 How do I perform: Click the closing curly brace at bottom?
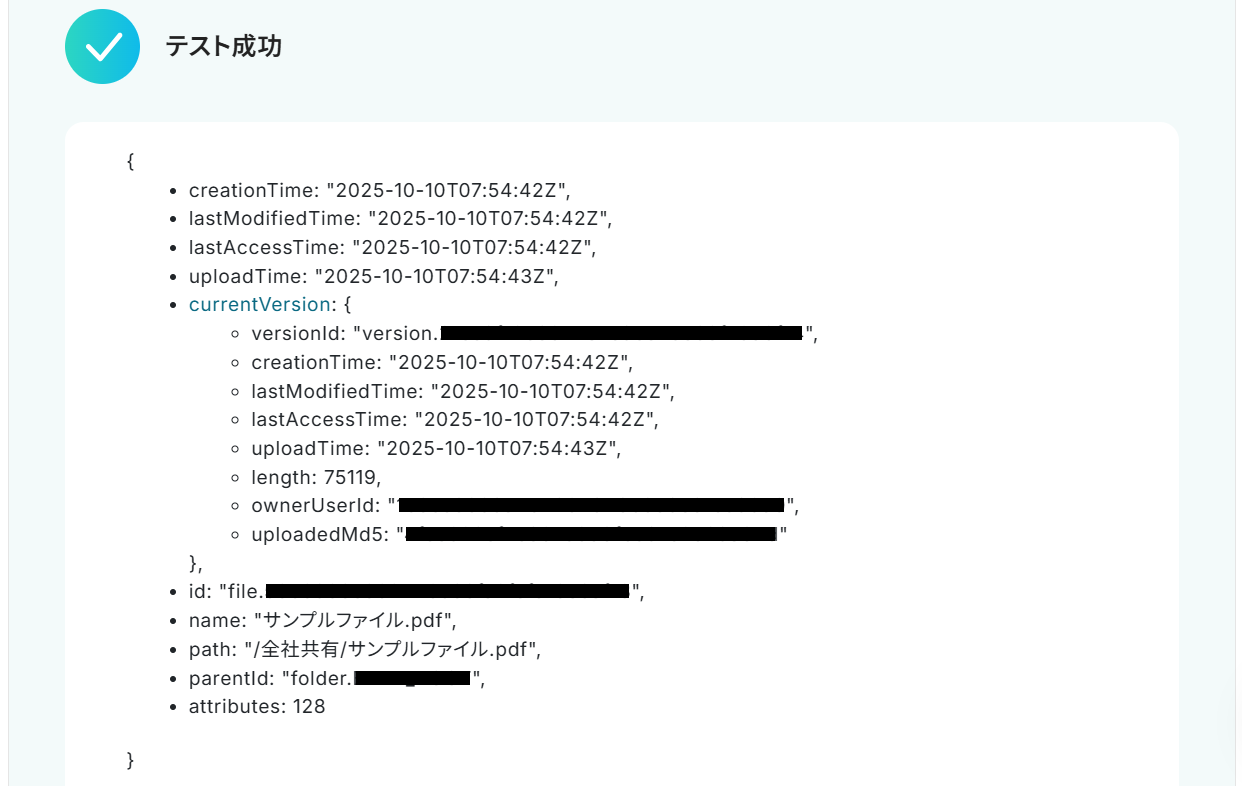click(x=131, y=760)
